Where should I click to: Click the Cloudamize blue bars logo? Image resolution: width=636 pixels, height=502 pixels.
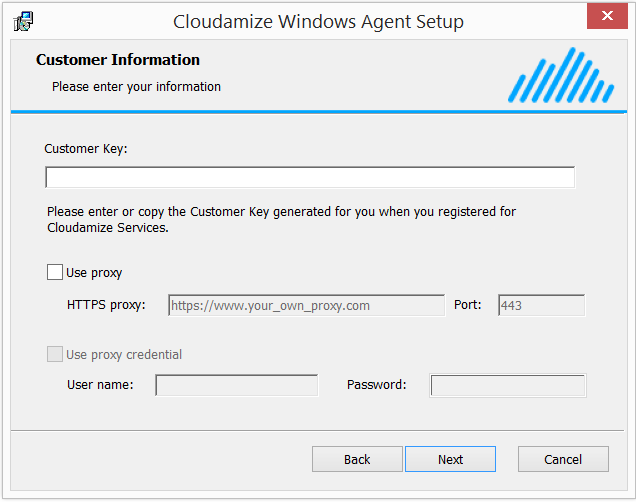(561, 77)
